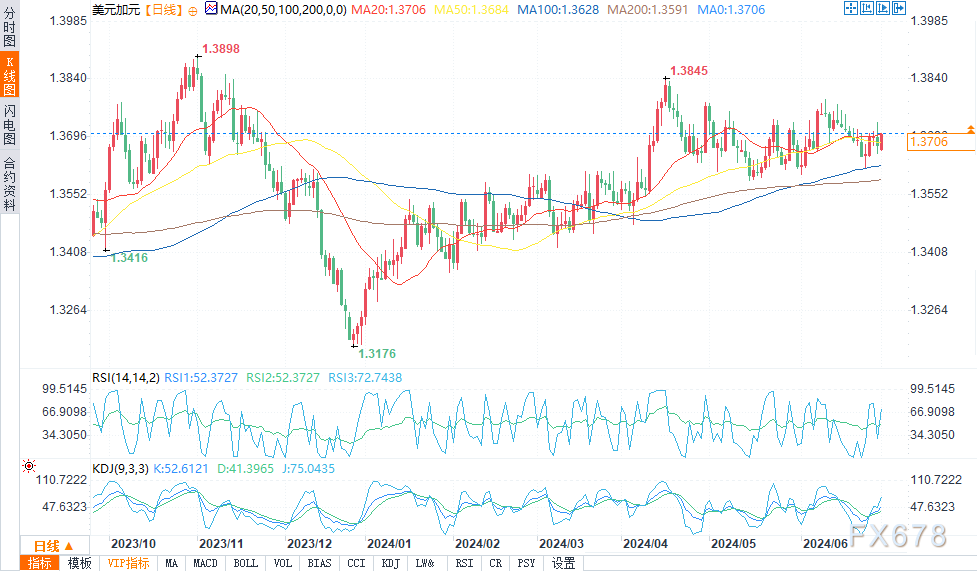Click the J:75.0435 value

pos(308,469)
